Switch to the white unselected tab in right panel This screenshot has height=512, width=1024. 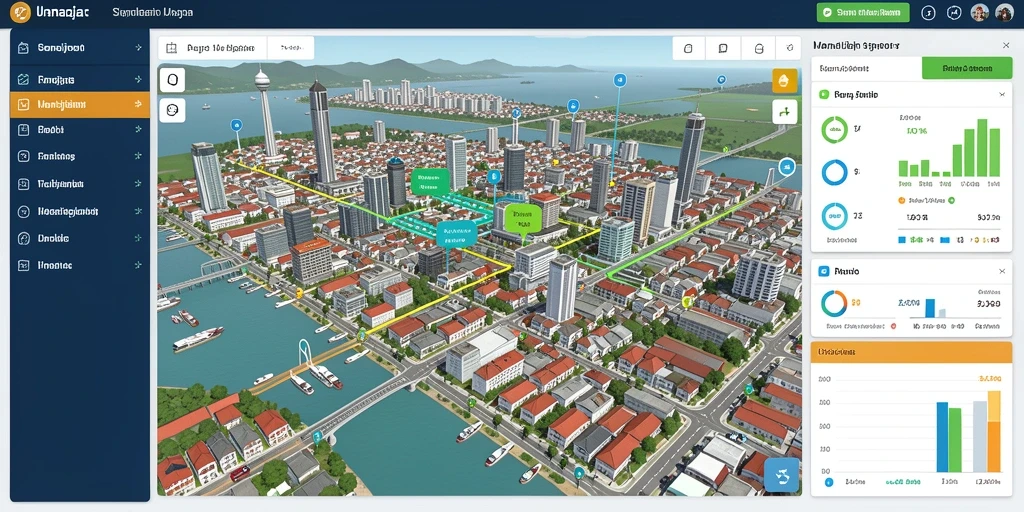pos(866,68)
